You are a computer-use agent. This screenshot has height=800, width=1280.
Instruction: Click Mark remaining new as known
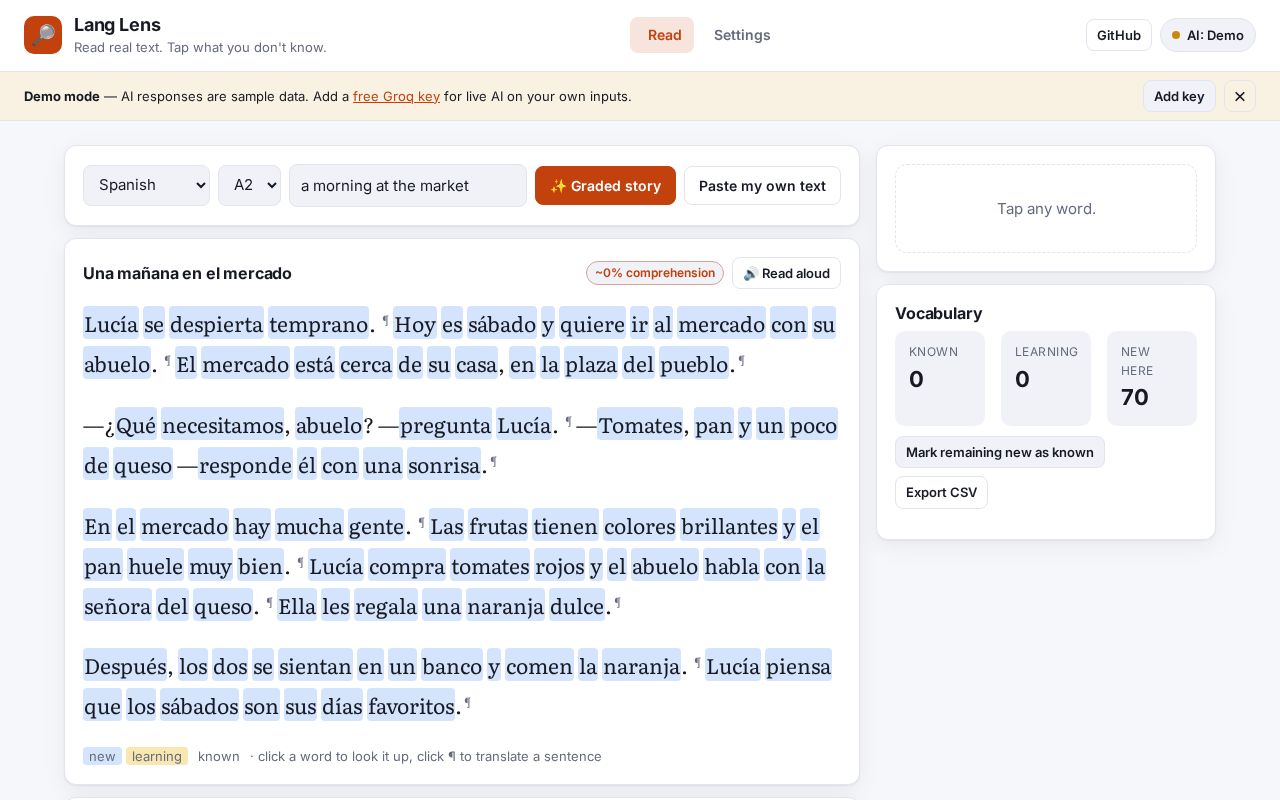click(1000, 452)
